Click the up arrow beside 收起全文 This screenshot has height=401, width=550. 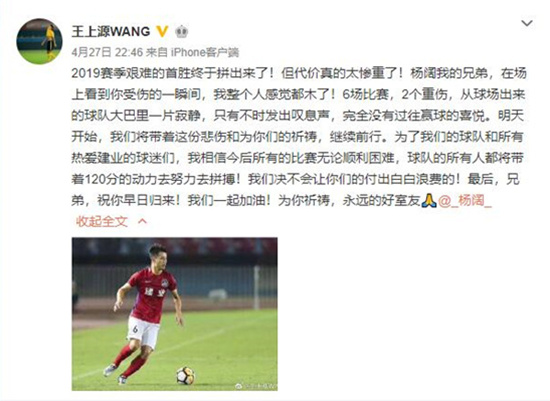pos(142,221)
